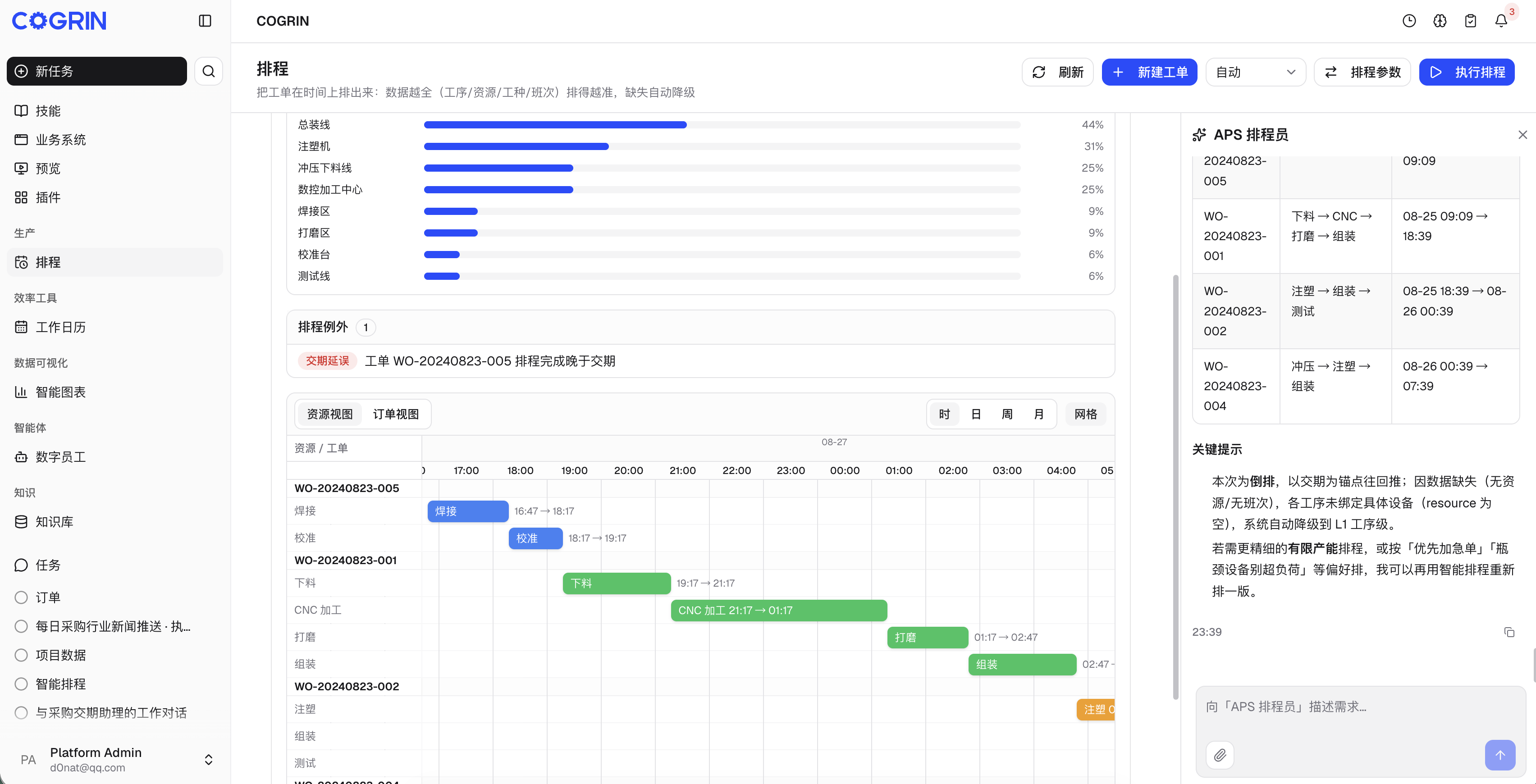Open 技能 from sidebar
Screen dimensions: 1536x784
[x=115, y=111]
